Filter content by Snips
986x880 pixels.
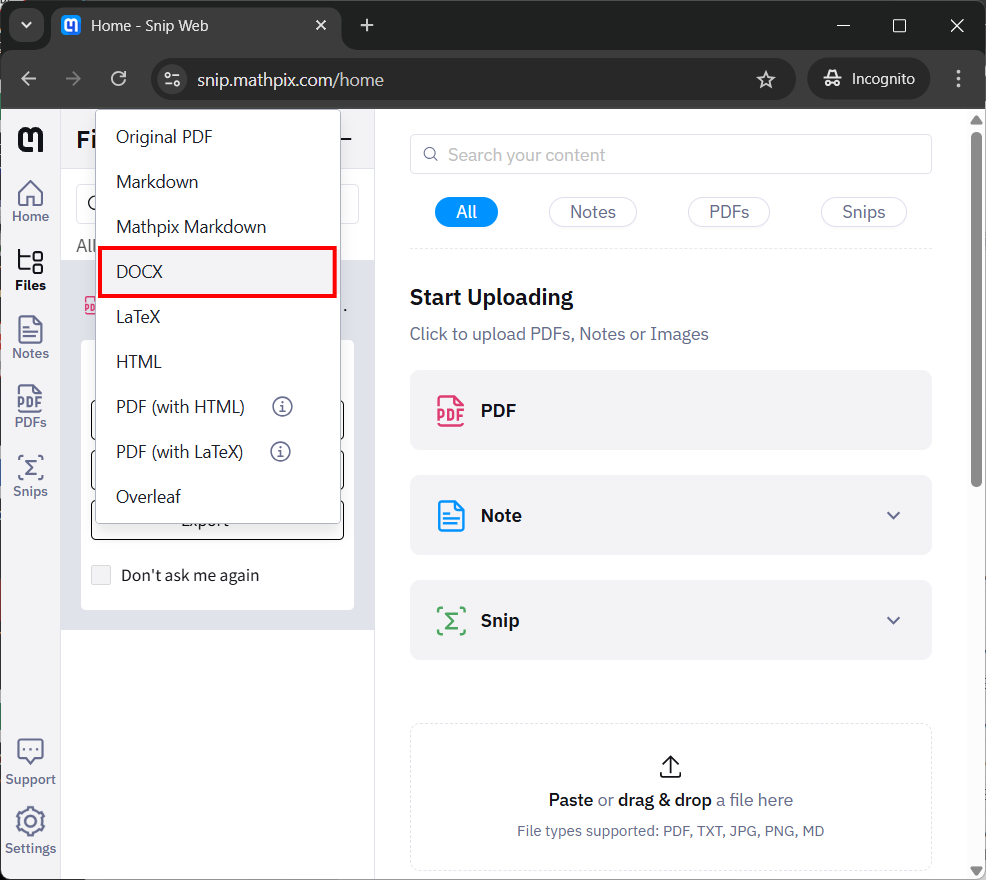863,212
